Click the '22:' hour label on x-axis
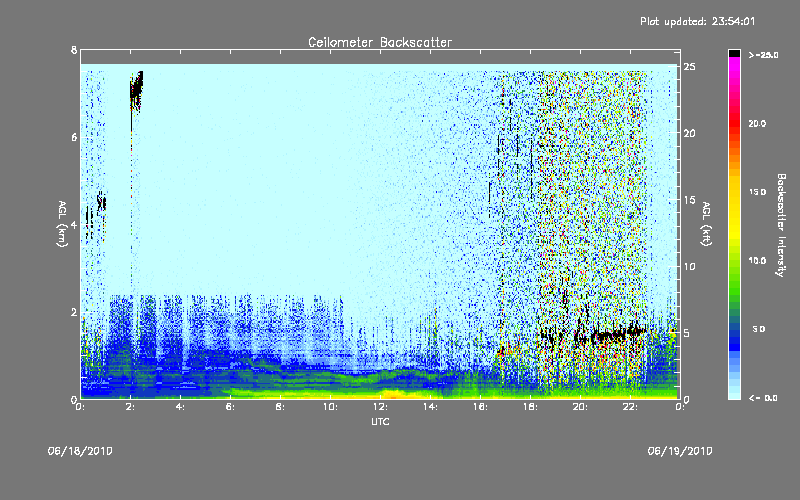Viewport: 800px width, 500px height. pyautogui.click(x=630, y=407)
